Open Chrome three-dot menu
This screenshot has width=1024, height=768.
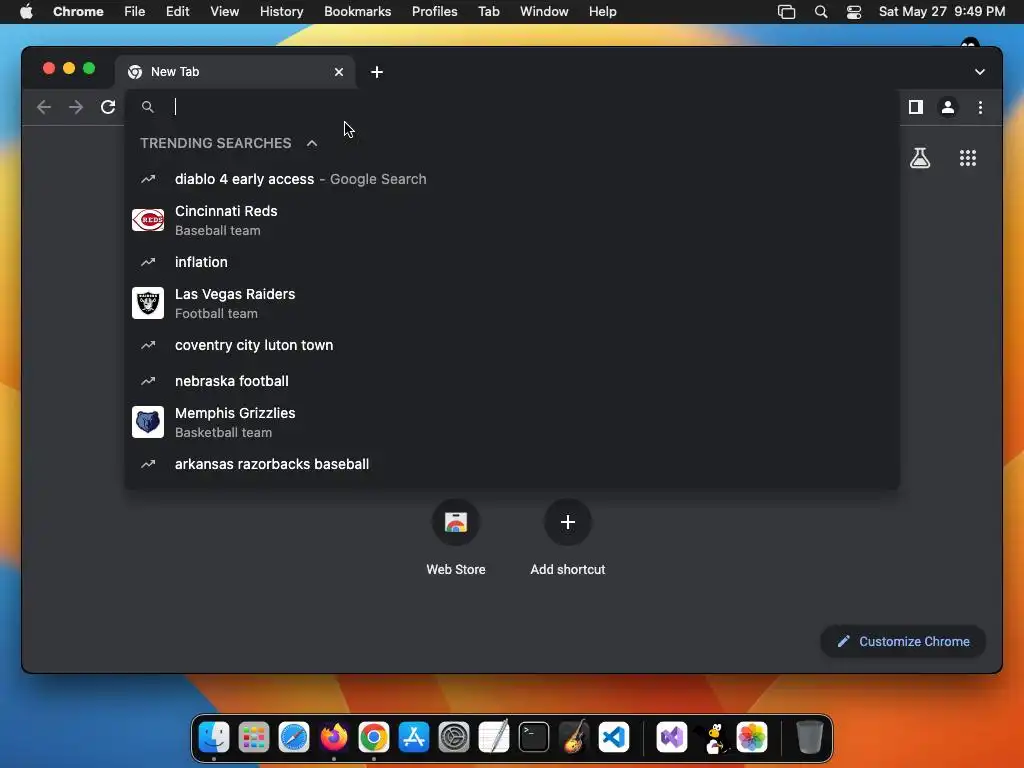click(980, 107)
